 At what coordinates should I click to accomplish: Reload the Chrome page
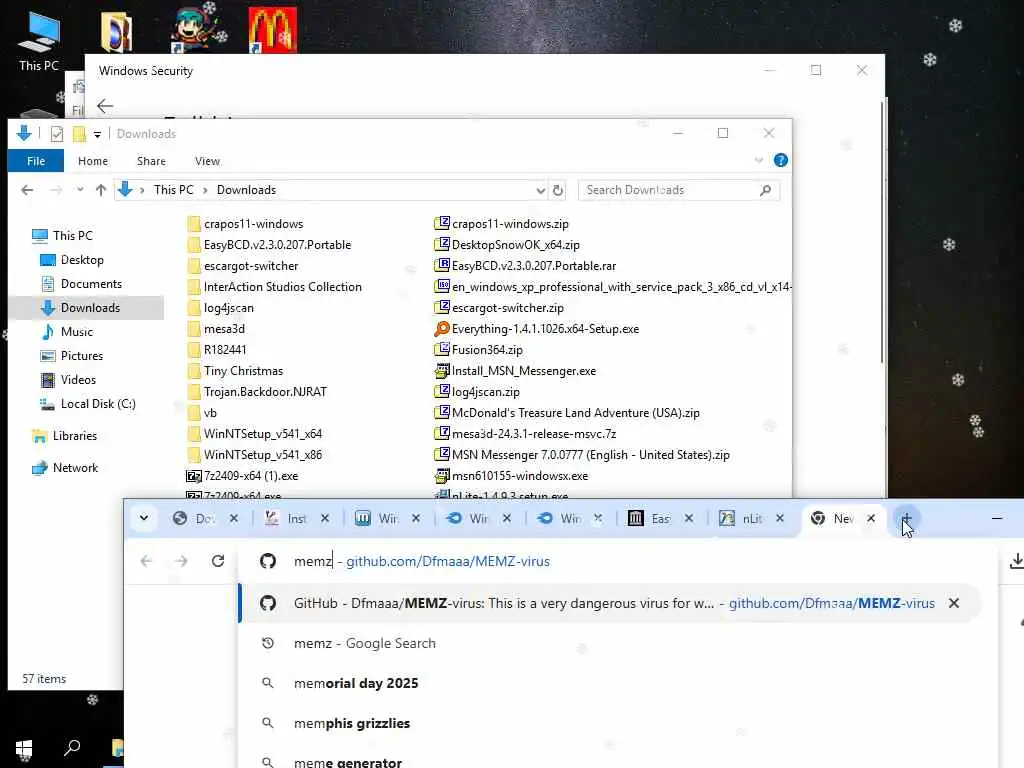pyautogui.click(x=218, y=561)
